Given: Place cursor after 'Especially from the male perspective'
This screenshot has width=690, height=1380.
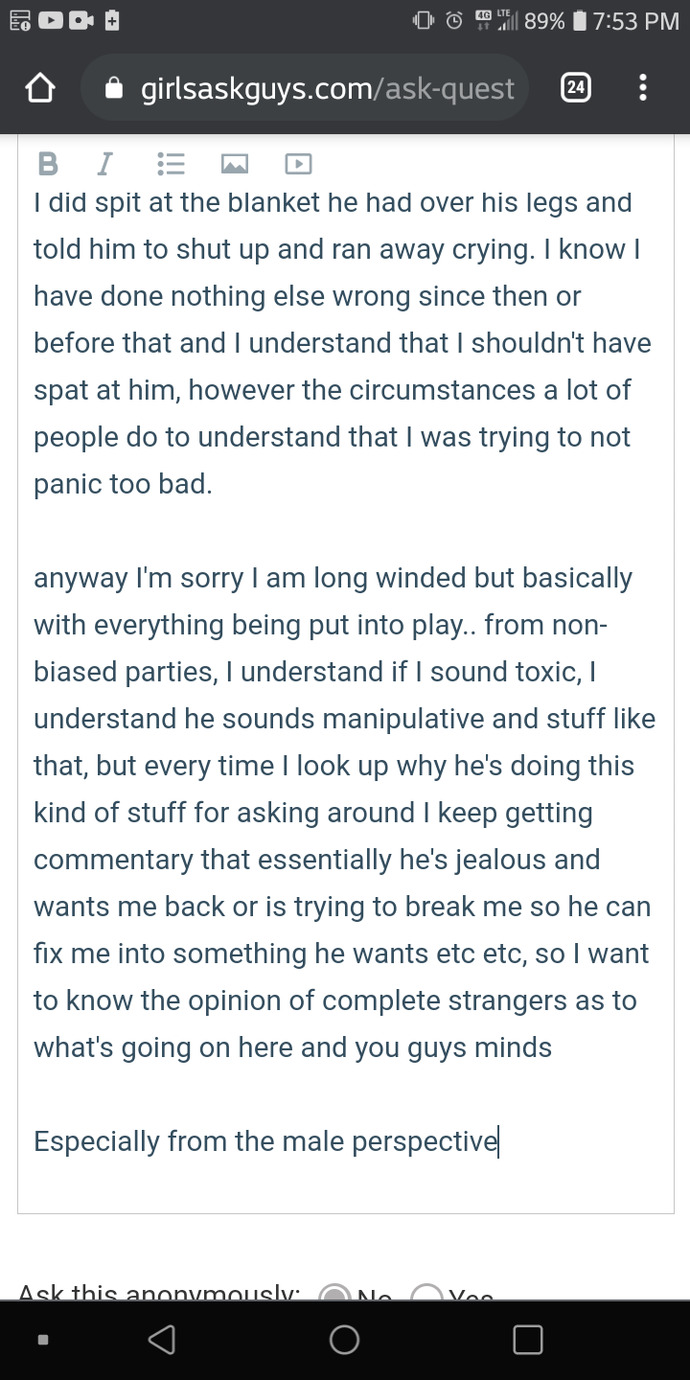Looking at the screenshot, I should tap(499, 1141).
